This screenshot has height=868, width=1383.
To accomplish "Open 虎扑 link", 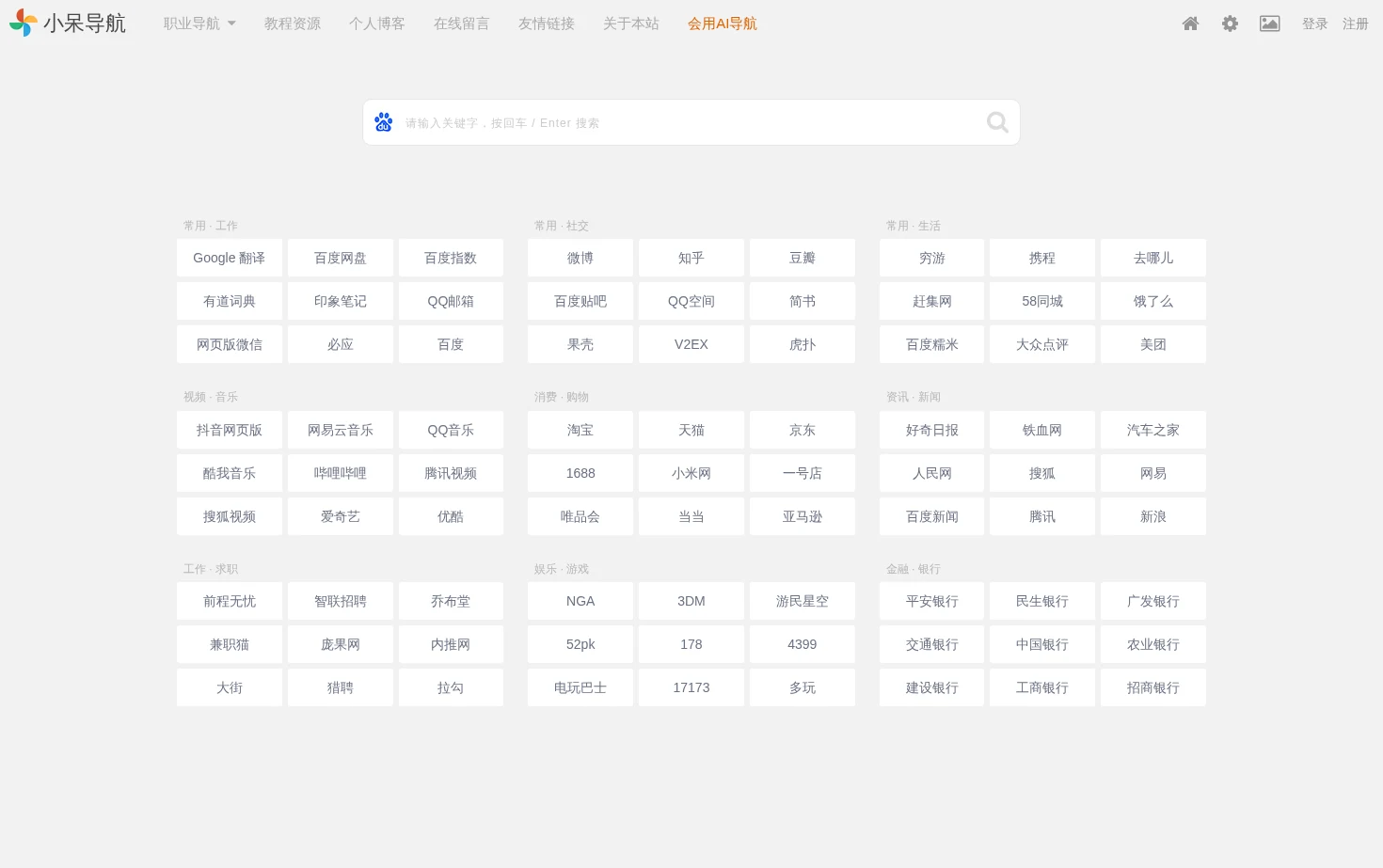I will coord(803,344).
